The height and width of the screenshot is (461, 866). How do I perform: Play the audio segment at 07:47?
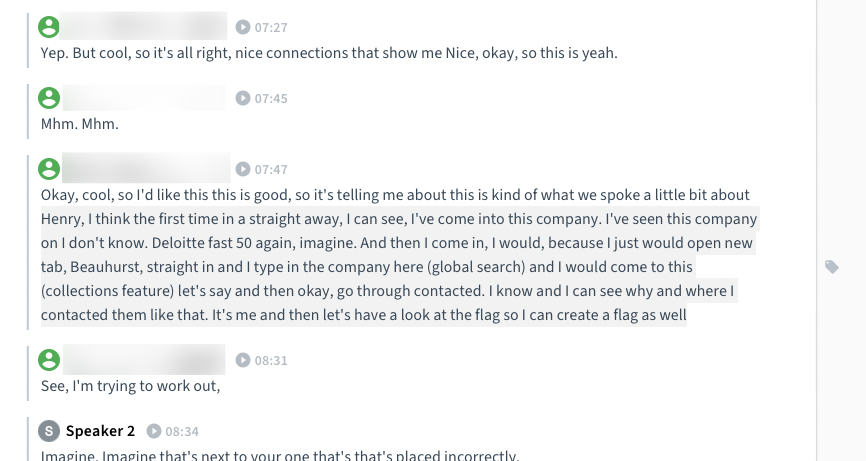[x=242, y=169]
